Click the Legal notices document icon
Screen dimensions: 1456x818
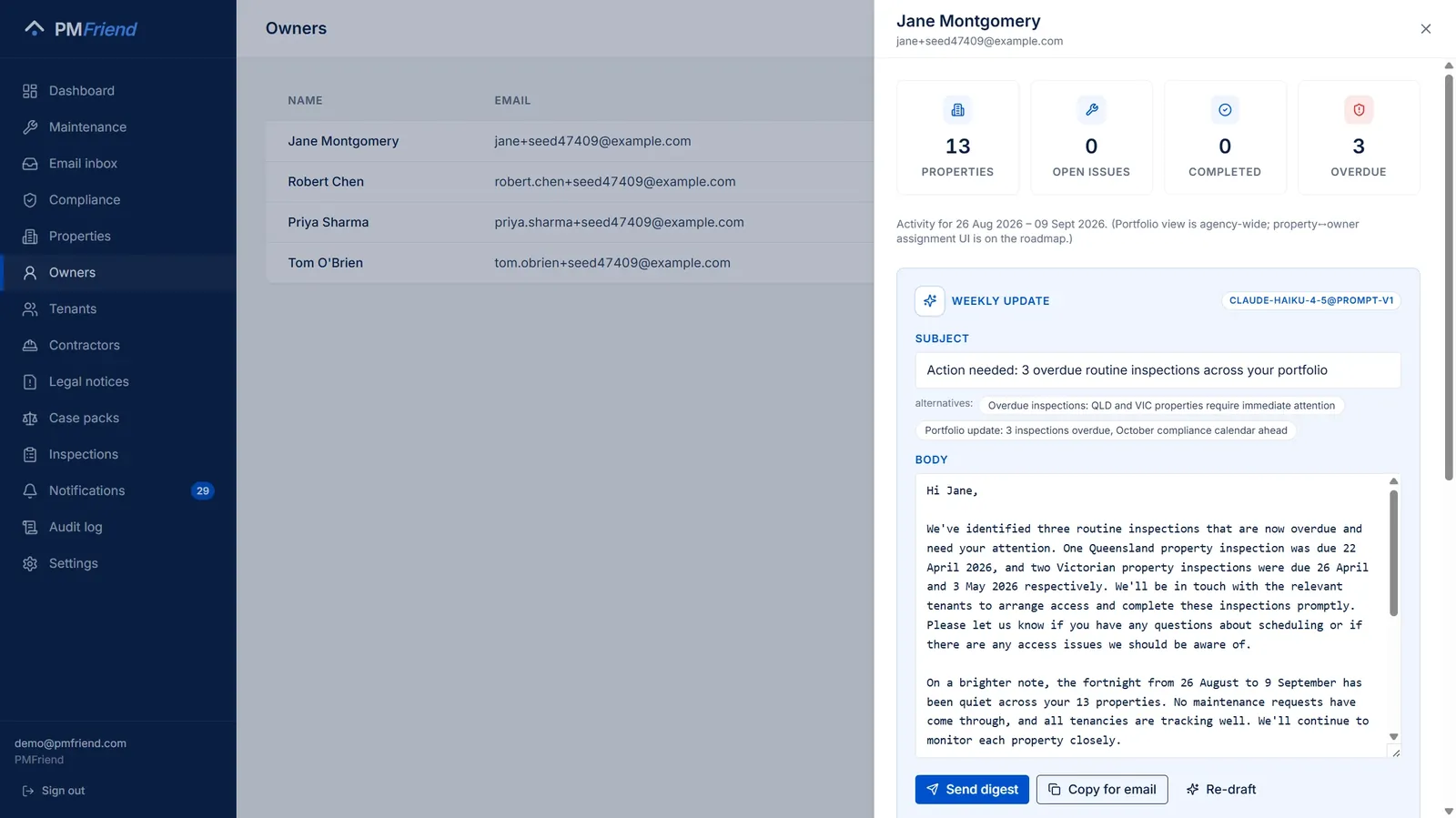pyautogui.click(x=30, y=382)
